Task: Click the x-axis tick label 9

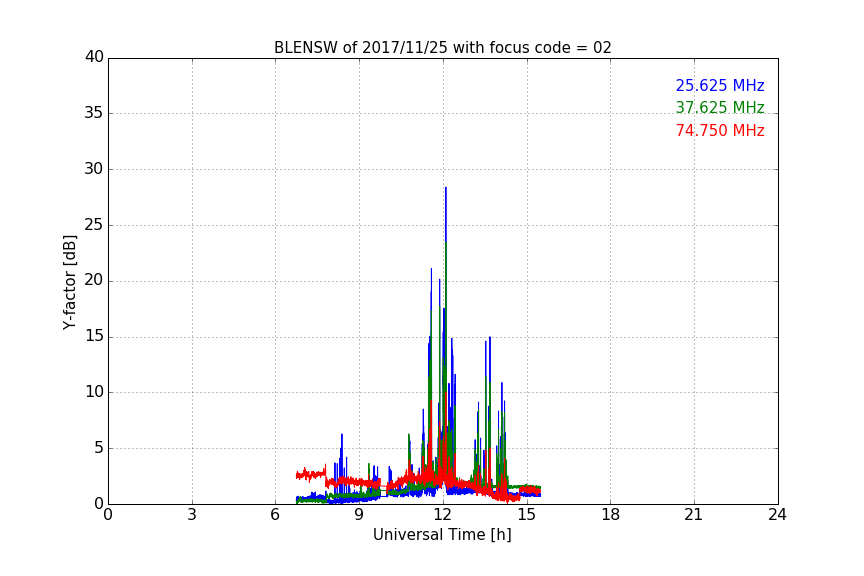Action: click(359, 515)
